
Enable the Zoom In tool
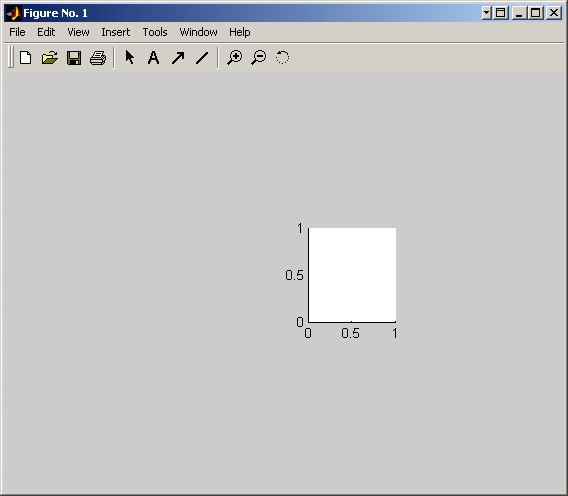click(x=235, y=58)
